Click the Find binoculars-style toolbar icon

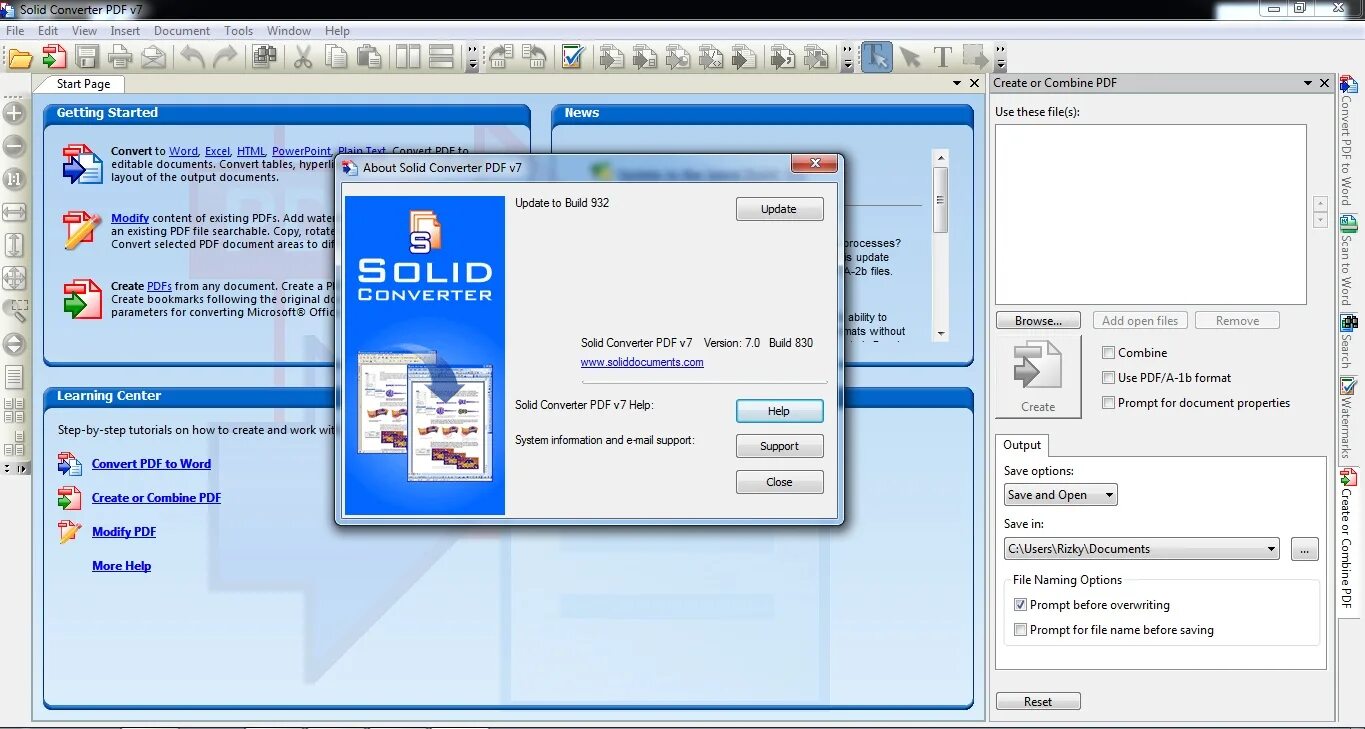point(264,57)
